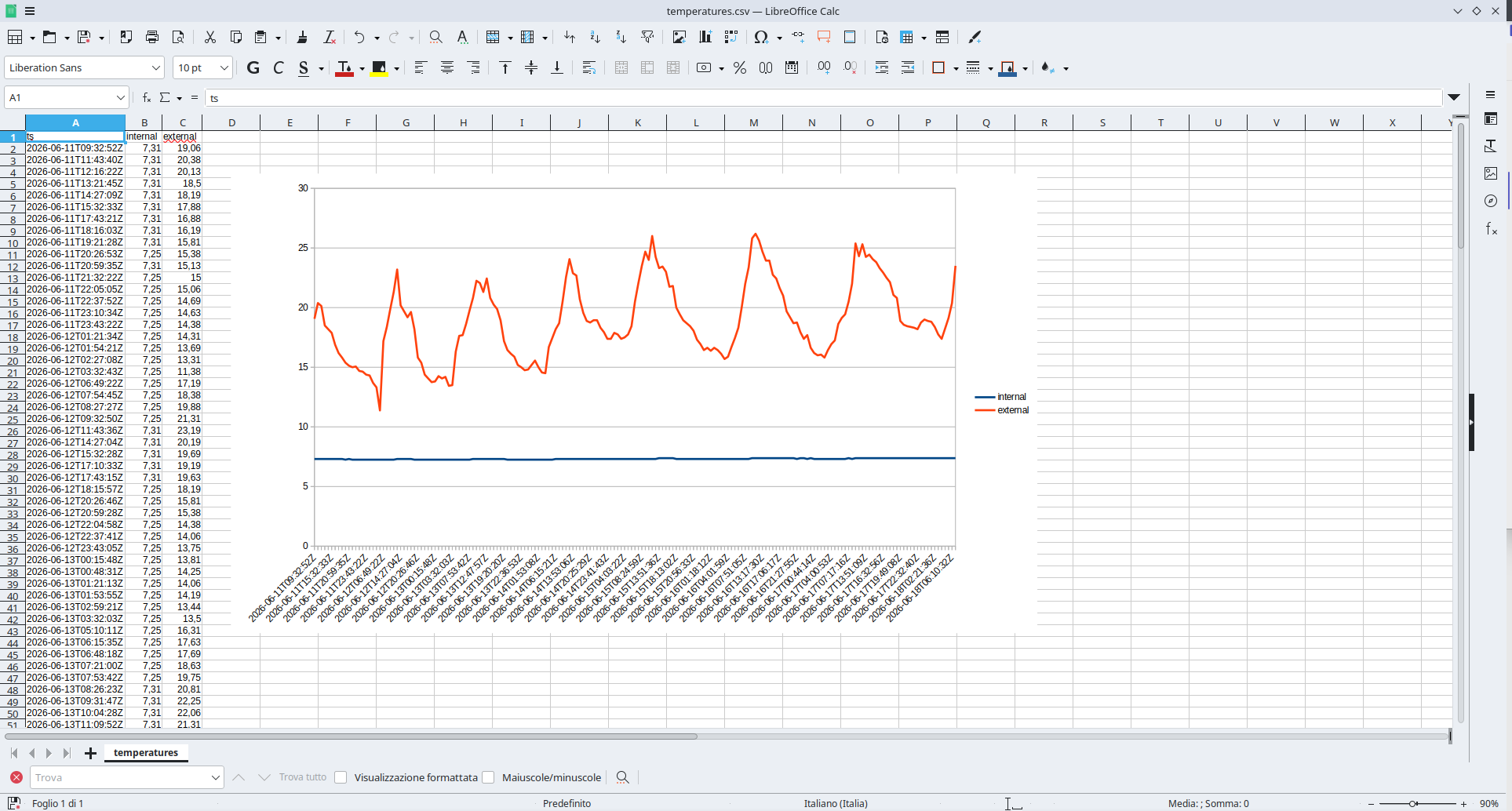The image size is (1512, 811).
Task: Click the Trova search input field
Action: click(120, 777)
